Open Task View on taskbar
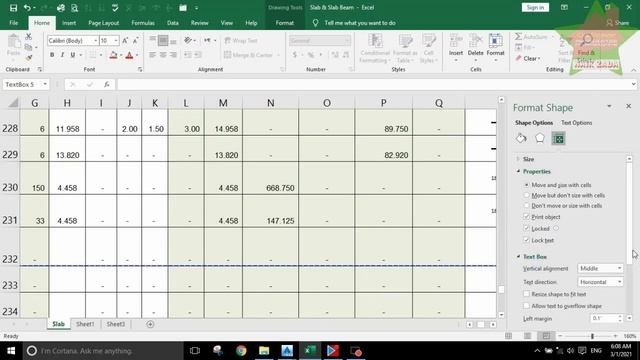 click(x=195, y=351)
